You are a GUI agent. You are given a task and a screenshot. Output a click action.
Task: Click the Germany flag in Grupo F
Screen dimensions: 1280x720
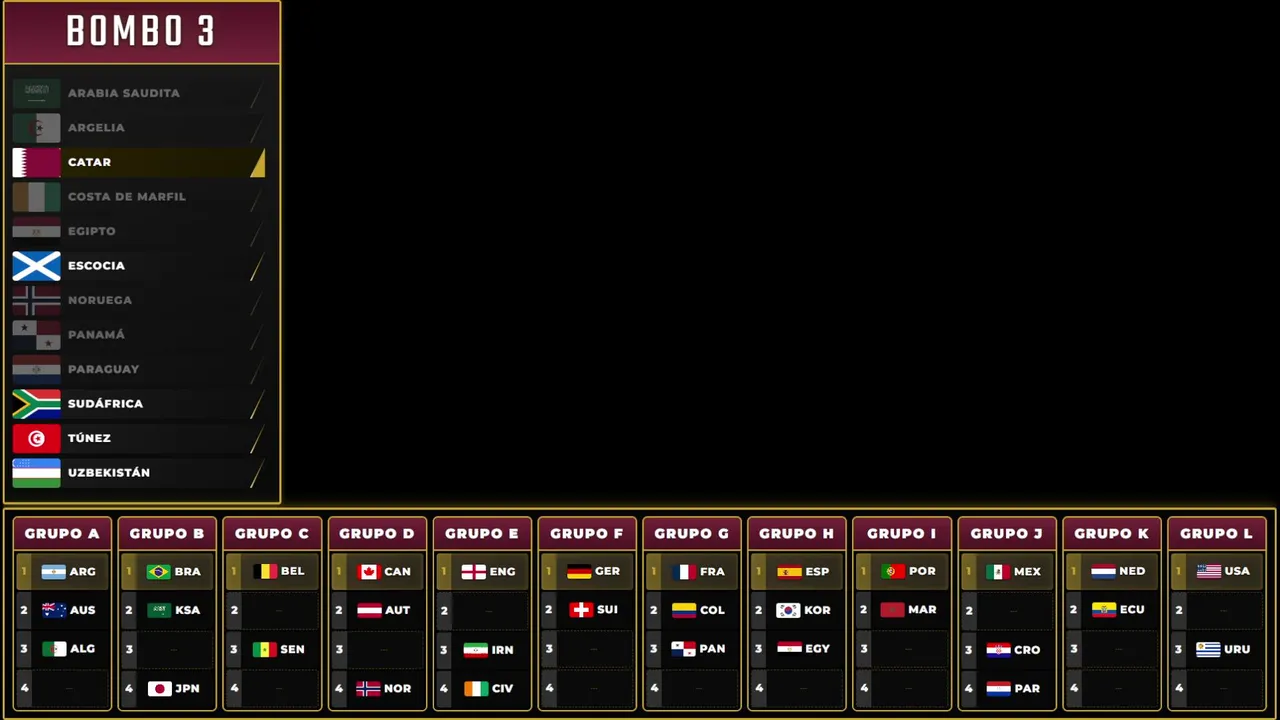pyautogui.click(x=579, y=572)
